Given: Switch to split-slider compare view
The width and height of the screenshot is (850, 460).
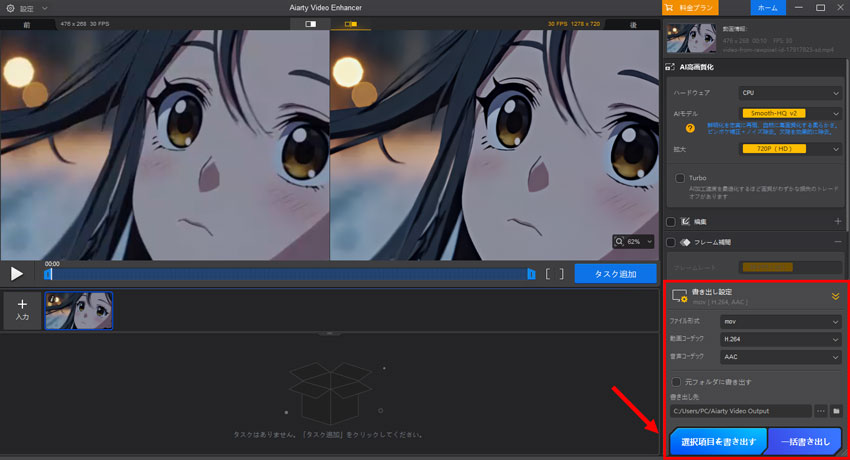Looking at the screenshot, I should (x=311, y=24).
